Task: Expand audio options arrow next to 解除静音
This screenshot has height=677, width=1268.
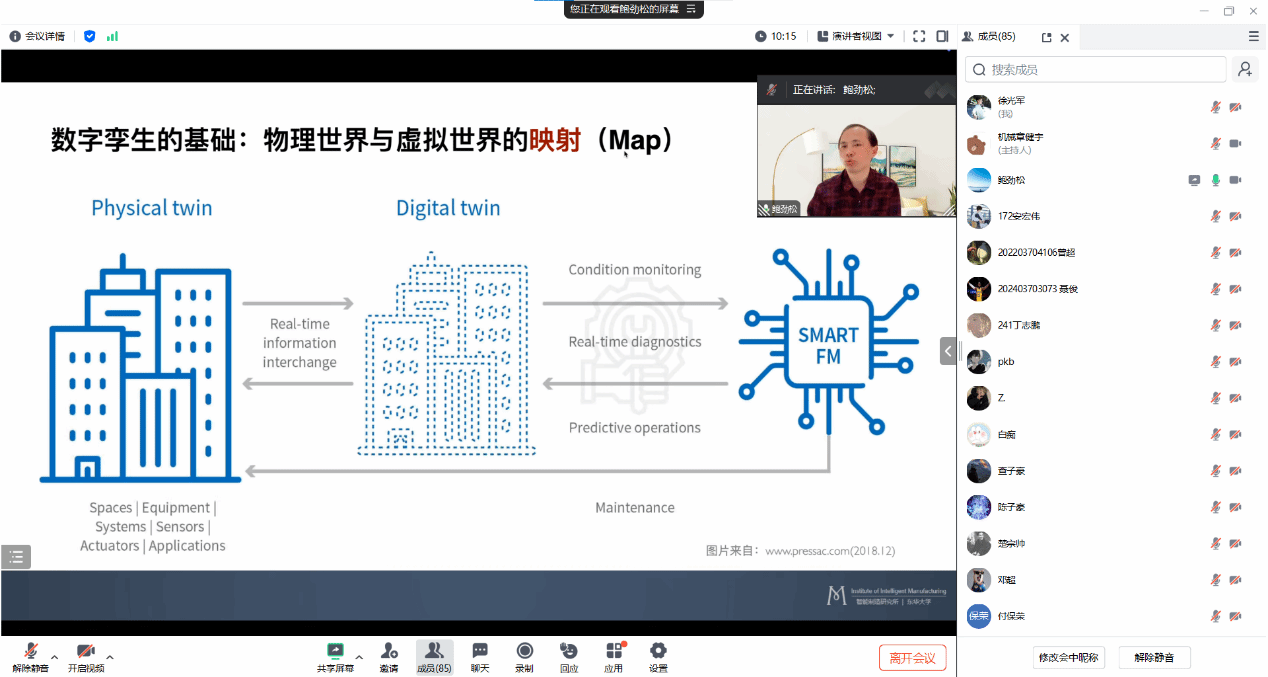Action: tap(54, 657)
